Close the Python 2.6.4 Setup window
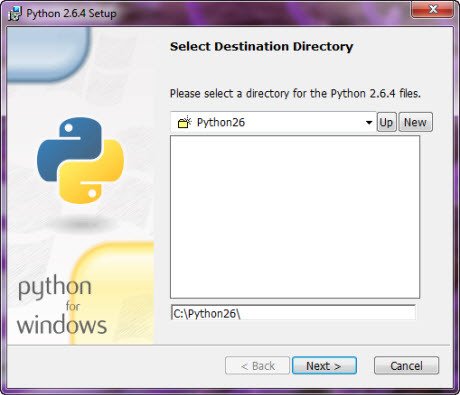 click(433, 9)
